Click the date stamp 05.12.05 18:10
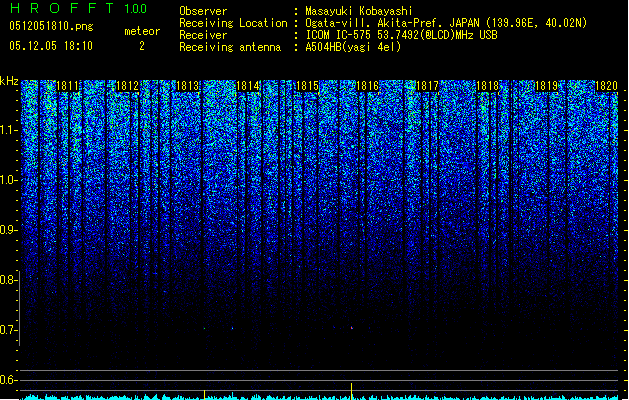The height and width of the screenshot is (400, 629). [x=51, y=46]
